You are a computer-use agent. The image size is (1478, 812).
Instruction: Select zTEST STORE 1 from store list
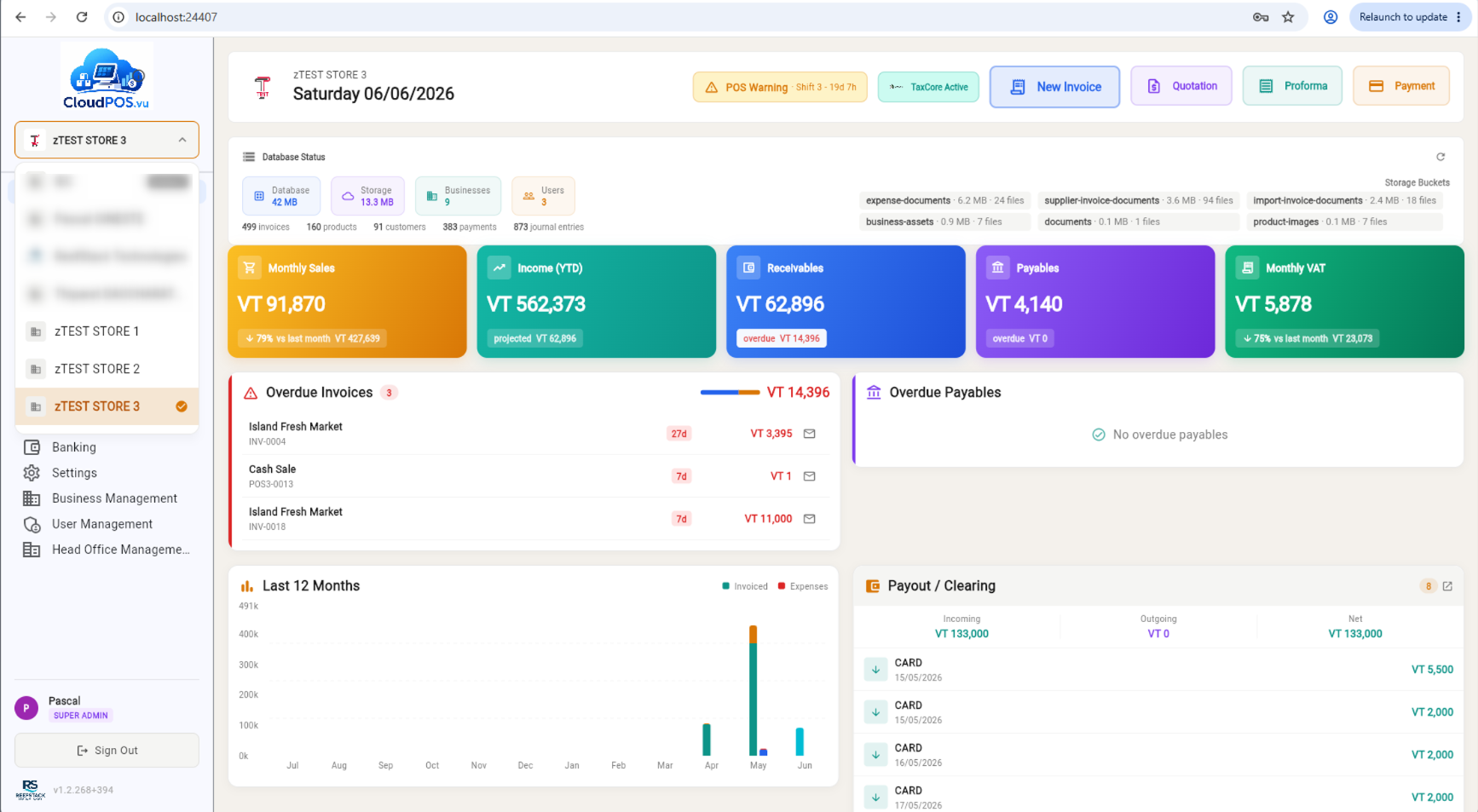click(107, 331)
